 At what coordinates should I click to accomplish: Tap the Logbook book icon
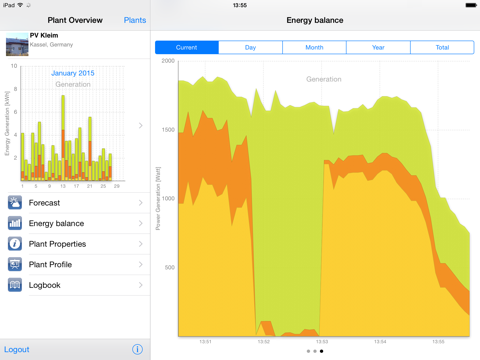click(15, 285)
